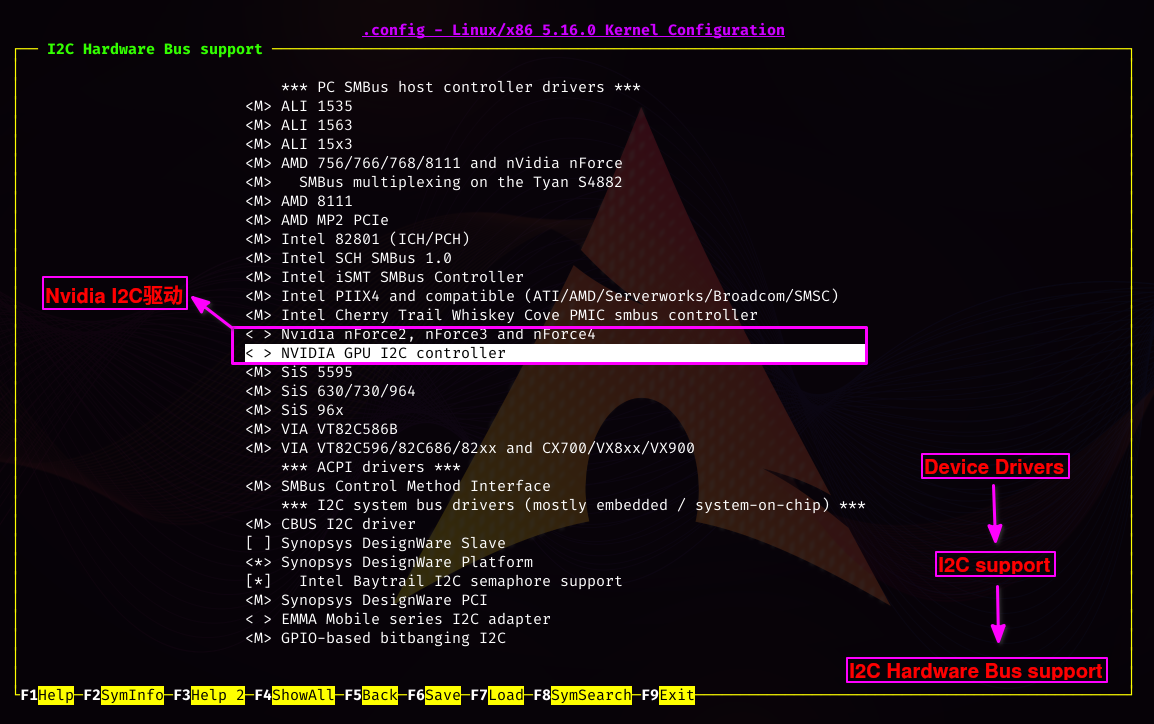Select AMD MP2 PCIe entry
This screenshot has height=724, width=1154.
(x=334, y=220)
